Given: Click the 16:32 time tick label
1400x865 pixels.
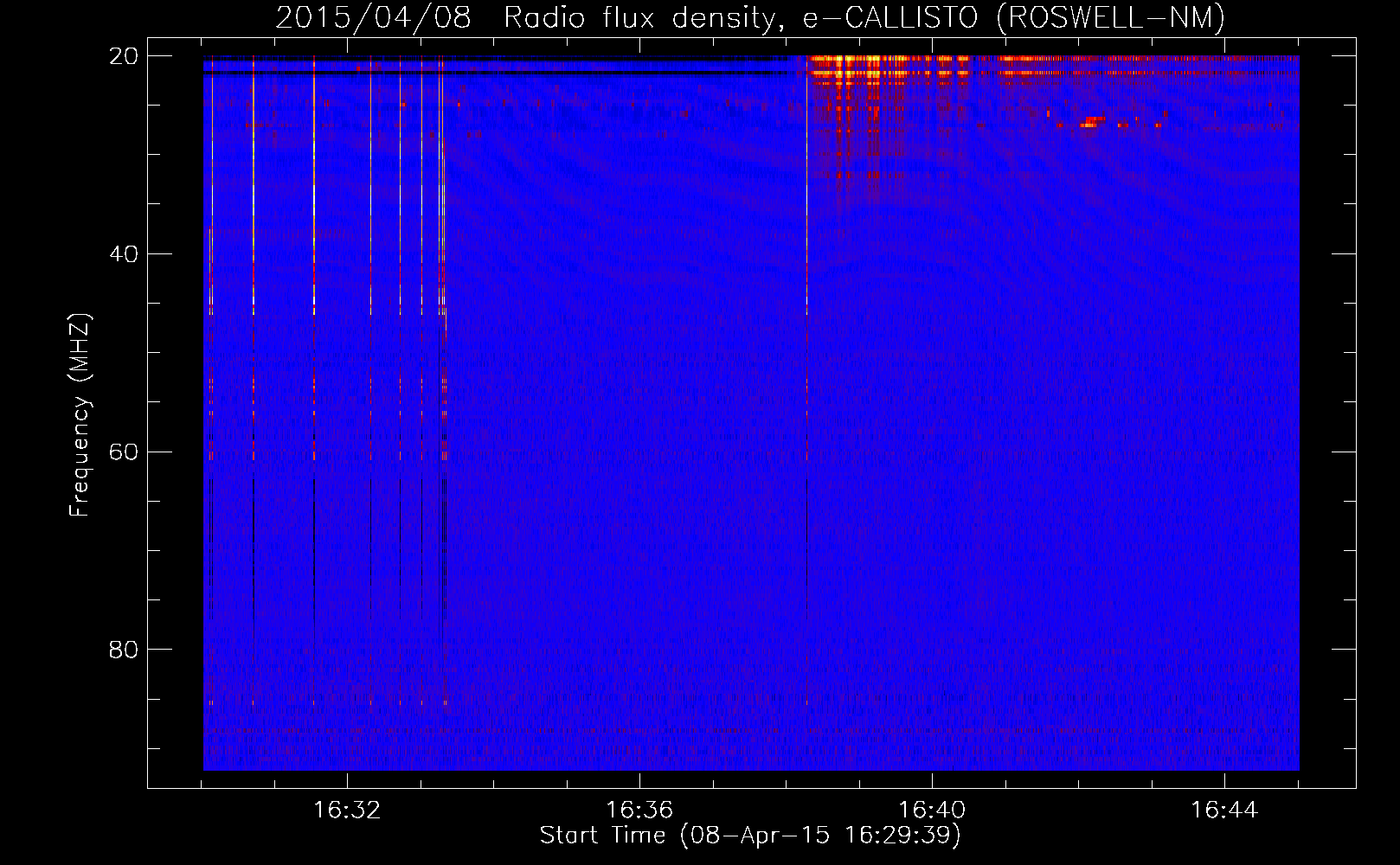Looking at the screenshot, I should pos(347,811).
